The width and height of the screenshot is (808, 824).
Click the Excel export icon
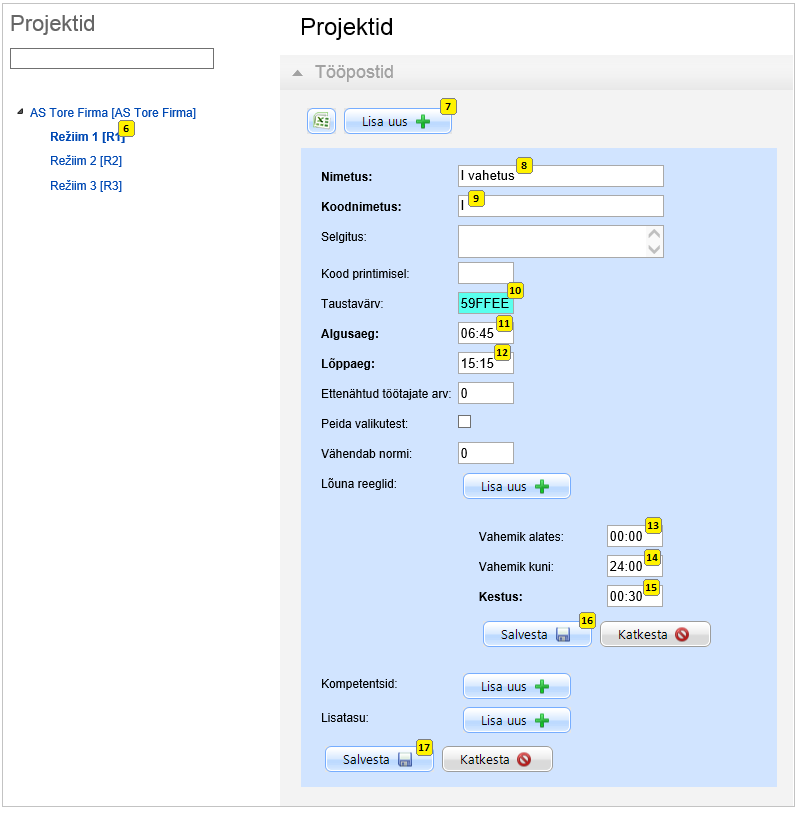321,121
